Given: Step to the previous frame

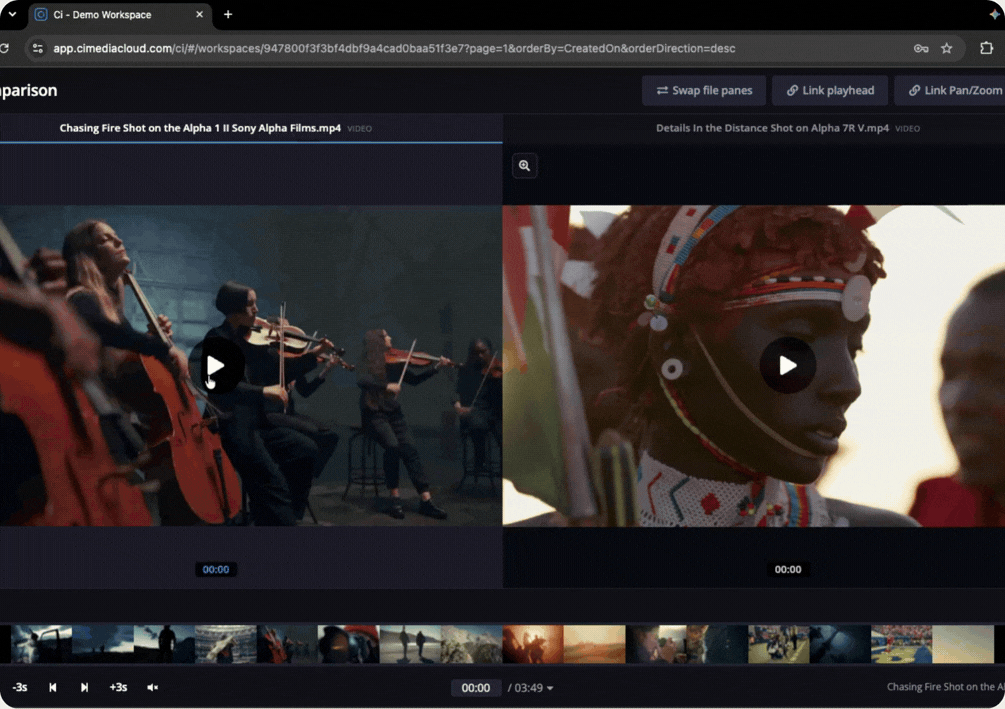Looking at the screenshot, I should (53, 687).
